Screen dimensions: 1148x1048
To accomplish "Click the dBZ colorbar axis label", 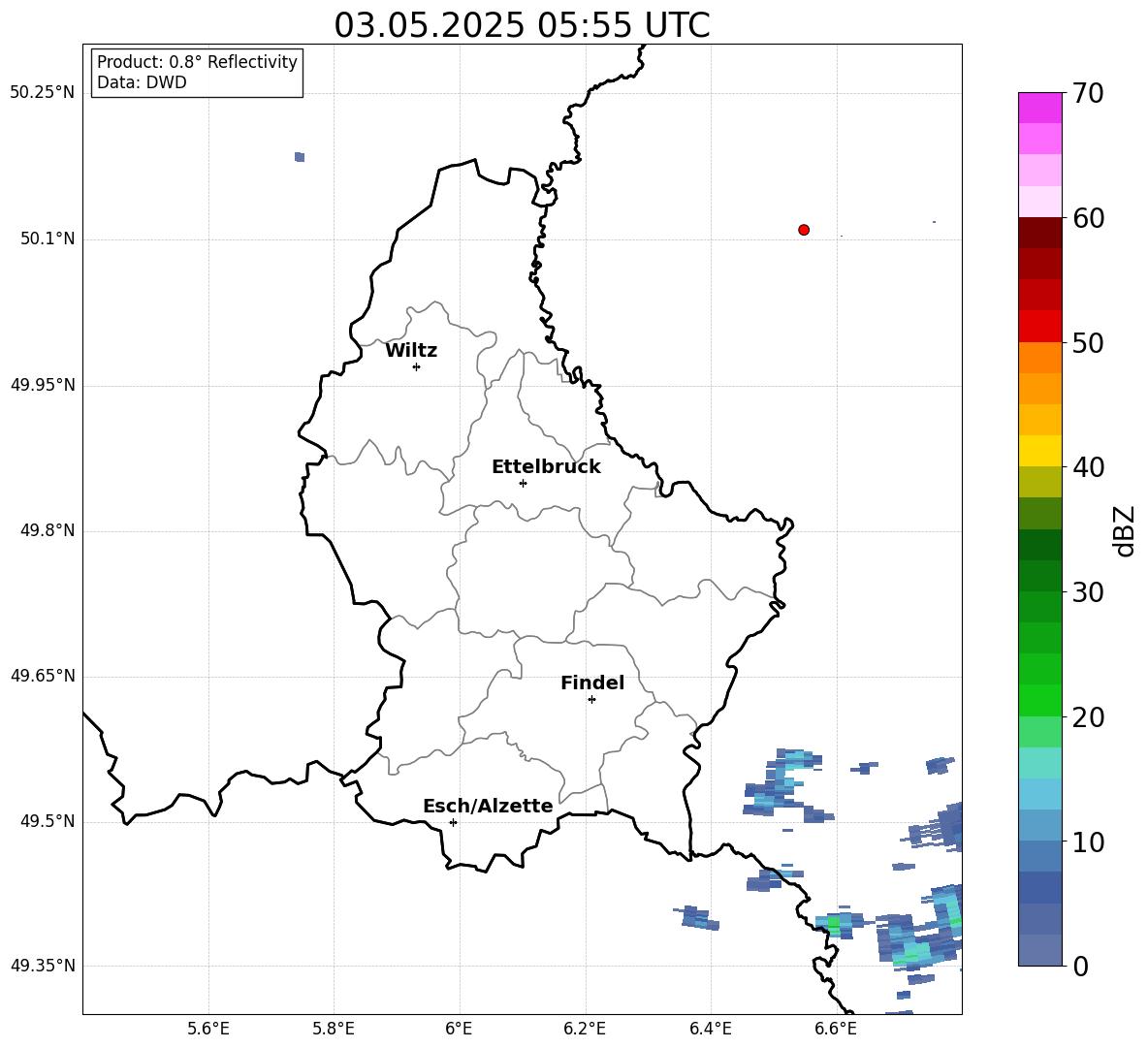I will tap(1125, 531).
